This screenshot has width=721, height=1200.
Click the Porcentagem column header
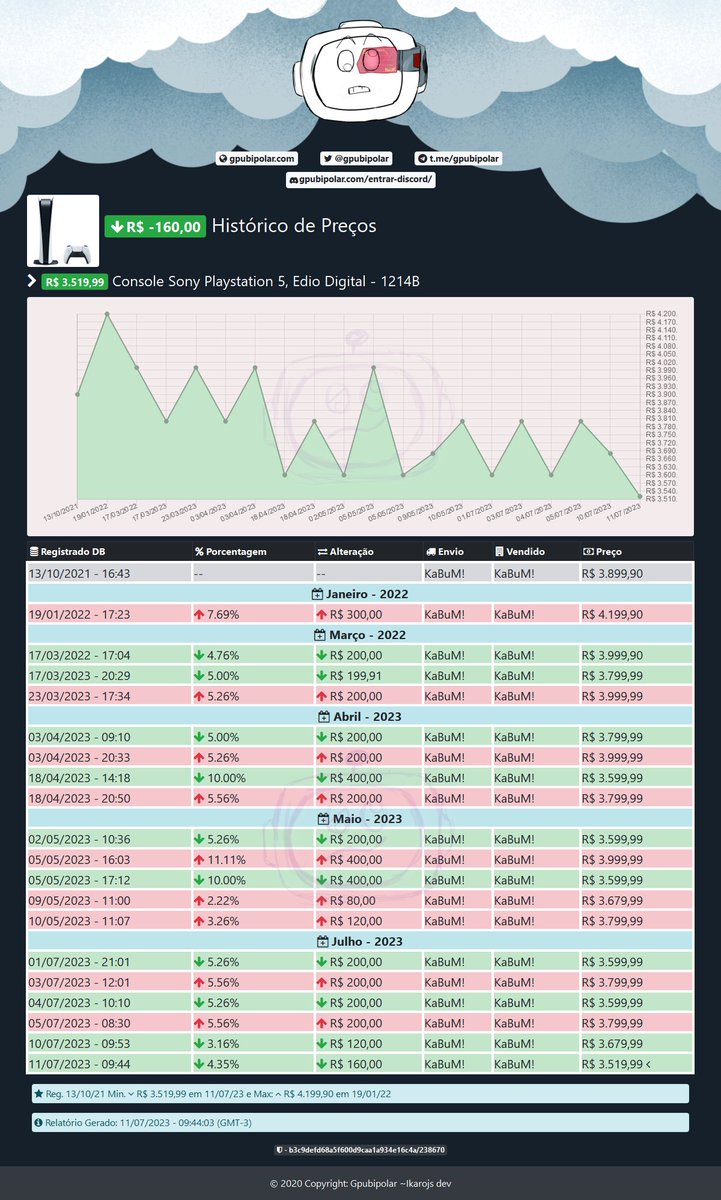pos(252,551)
